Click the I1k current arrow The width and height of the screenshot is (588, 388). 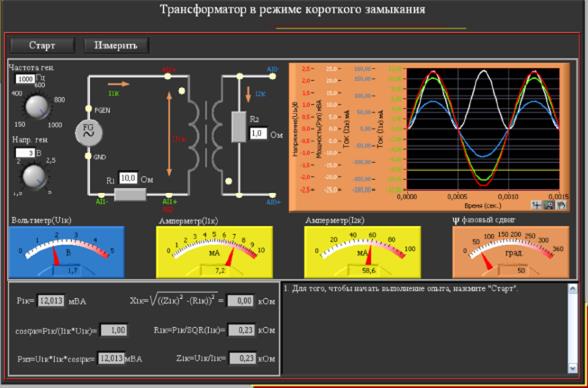tap(119, 84)
